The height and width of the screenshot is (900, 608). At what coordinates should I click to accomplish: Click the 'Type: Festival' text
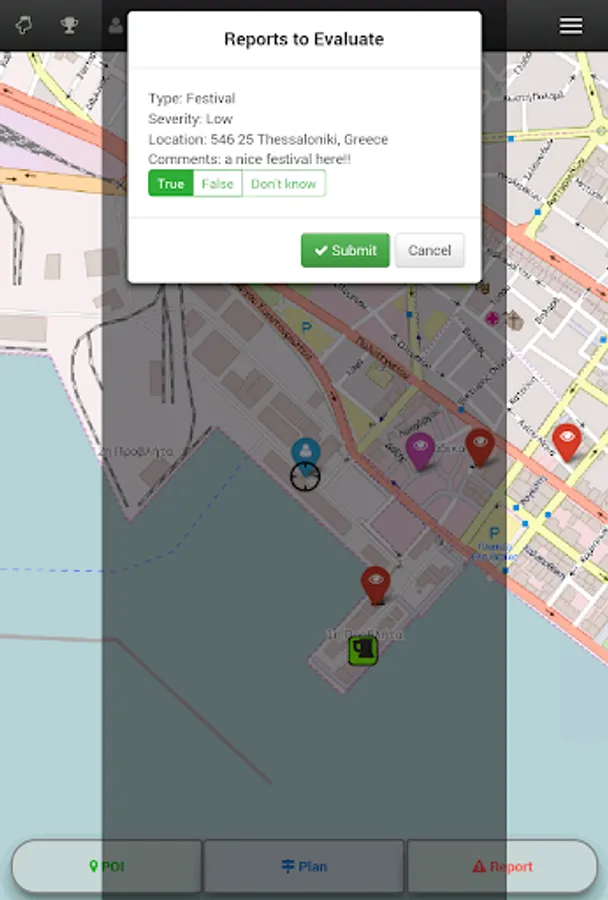pos(192,98)
